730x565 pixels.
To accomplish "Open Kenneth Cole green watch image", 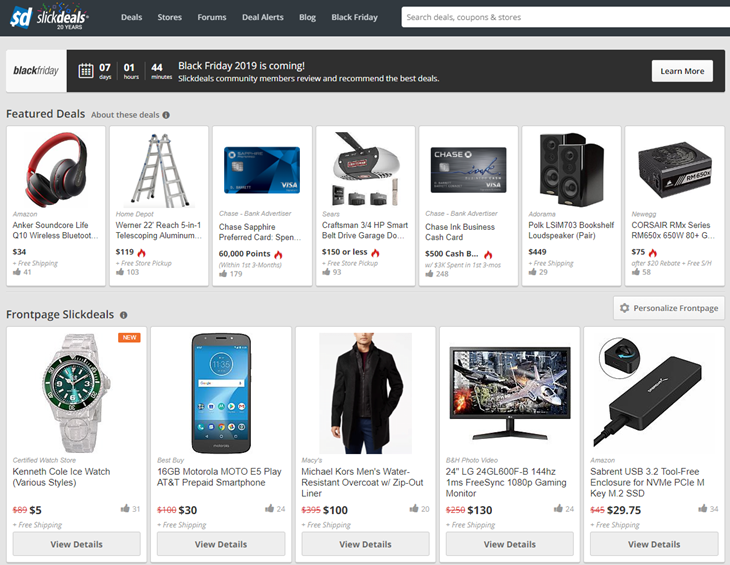I will [77, 393].
